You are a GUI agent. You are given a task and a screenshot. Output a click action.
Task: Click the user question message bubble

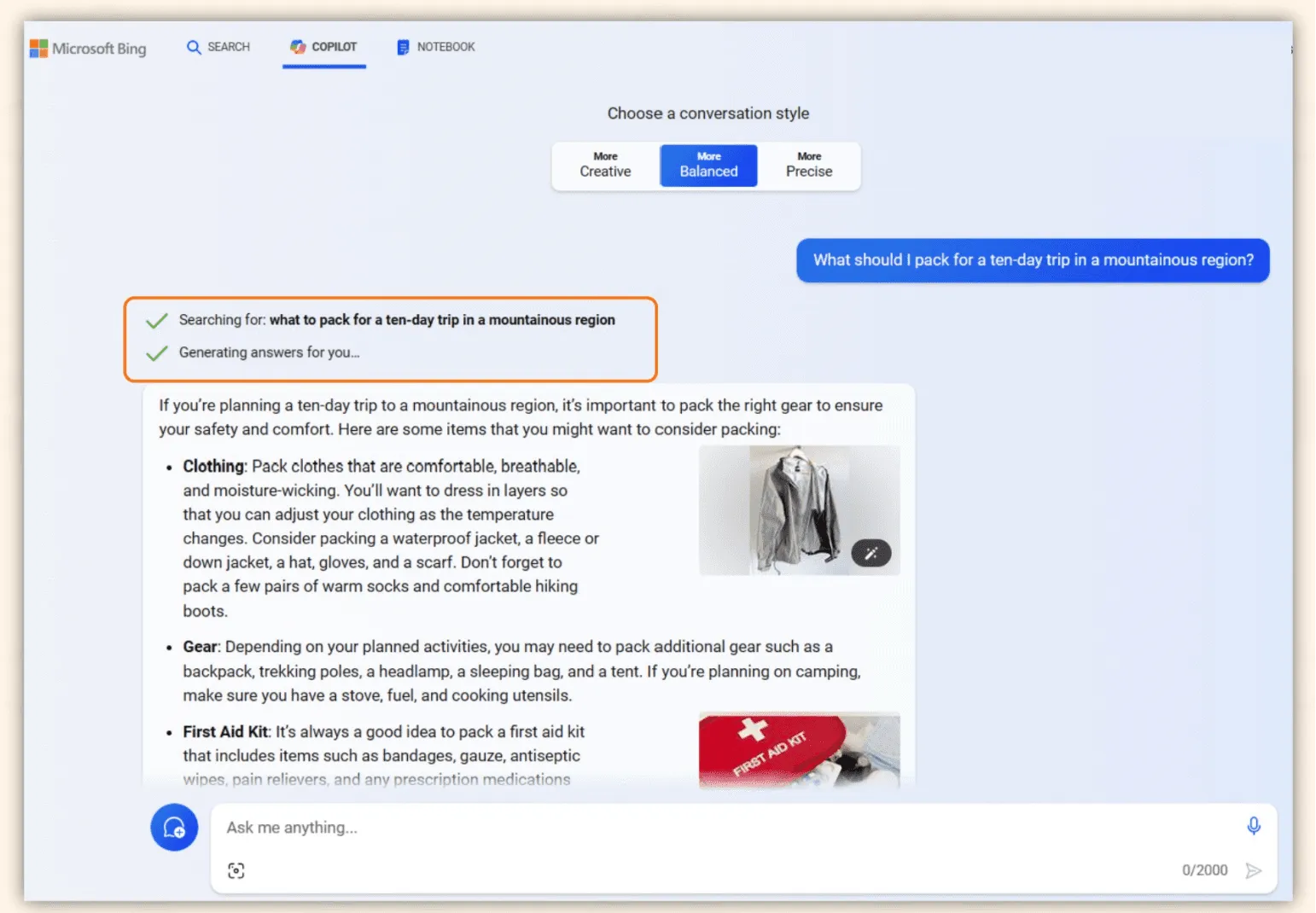(x=1032, y=260)
